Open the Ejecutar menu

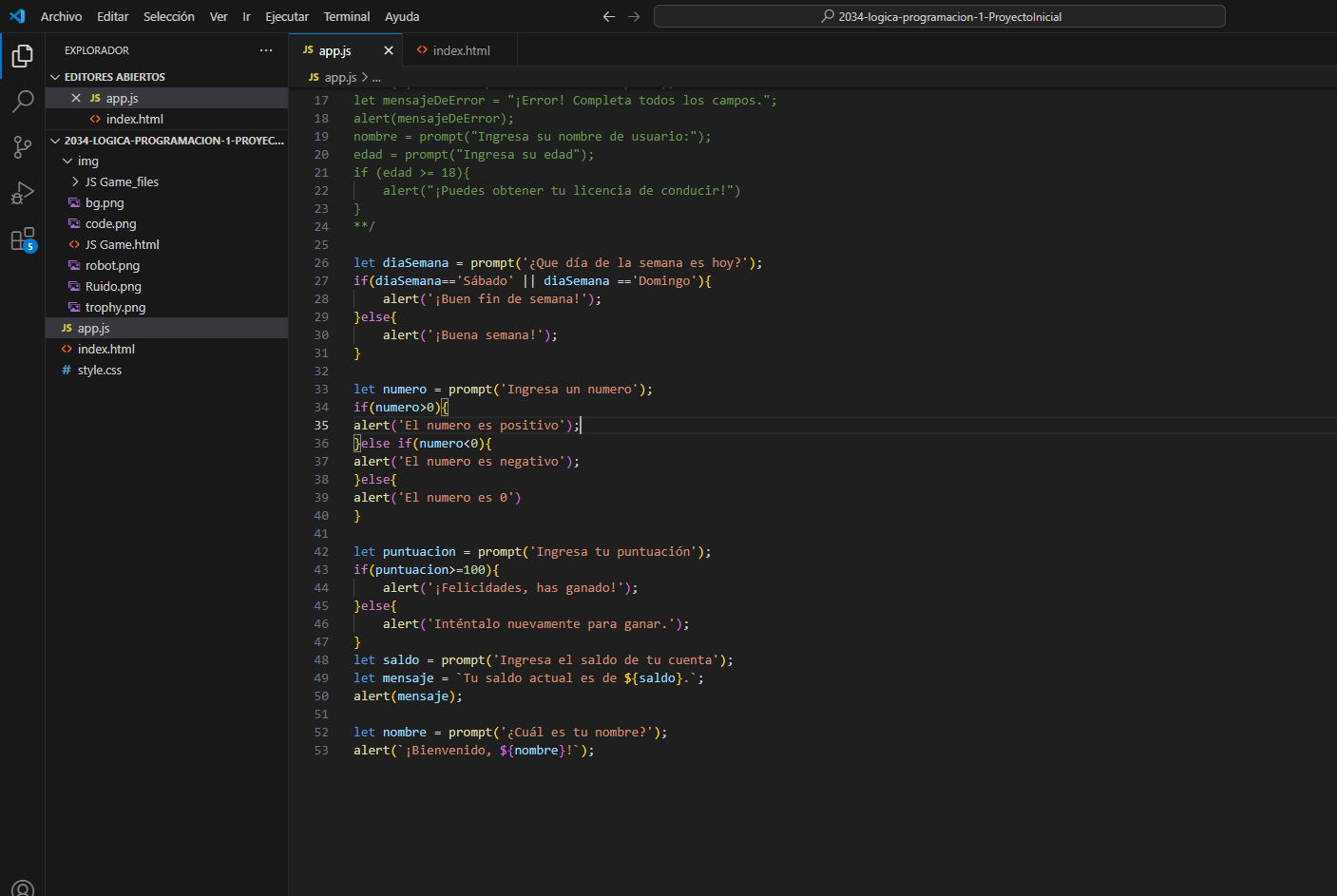pyautogui.click(x=287, y=16)
